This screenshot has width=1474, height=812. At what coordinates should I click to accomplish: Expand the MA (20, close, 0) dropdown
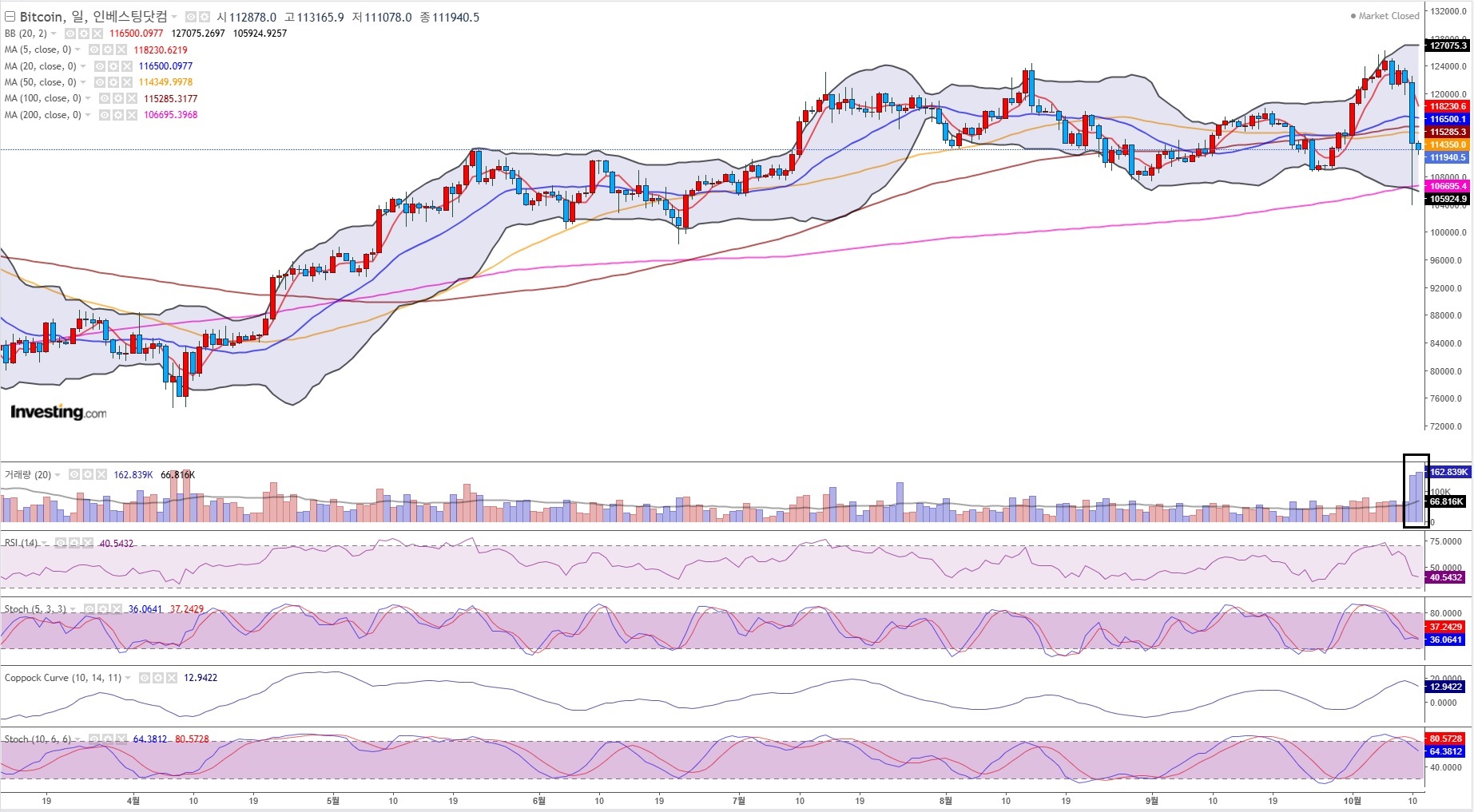click(83, 66)
